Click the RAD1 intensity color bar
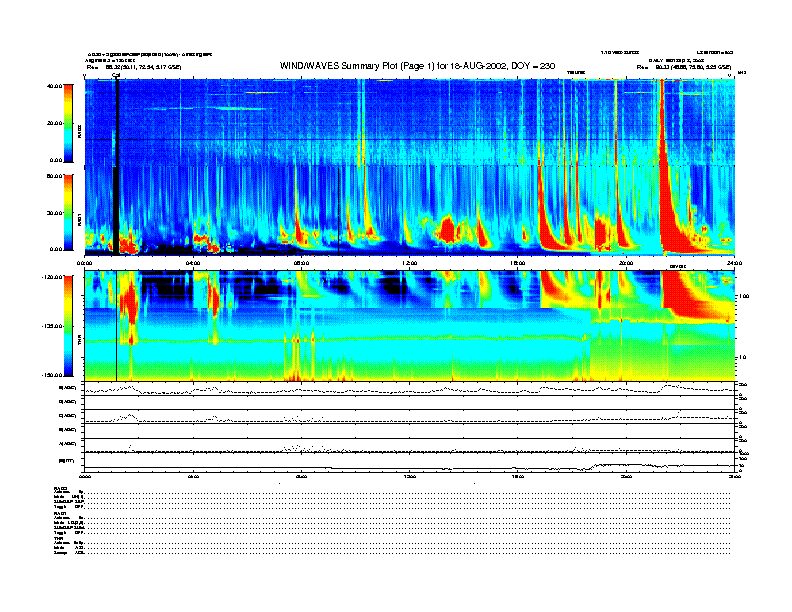Screen dimensions: 792x612 [x=68, y=212]
